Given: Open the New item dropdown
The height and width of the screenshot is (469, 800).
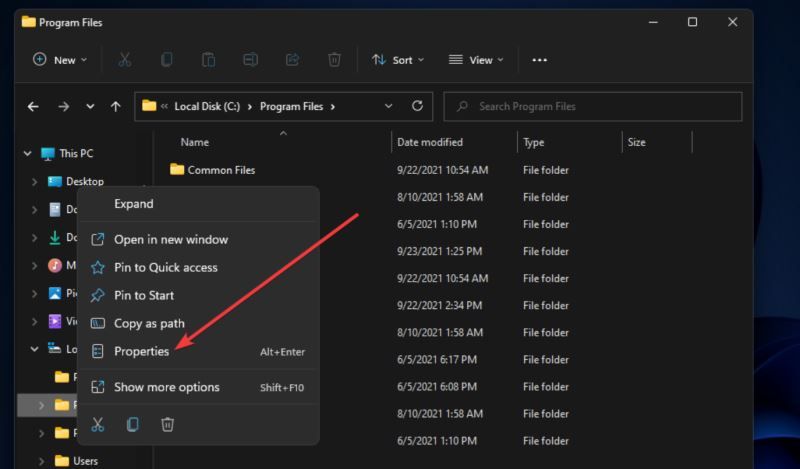Looking at the screenshot, I should (x=60, y=60).
